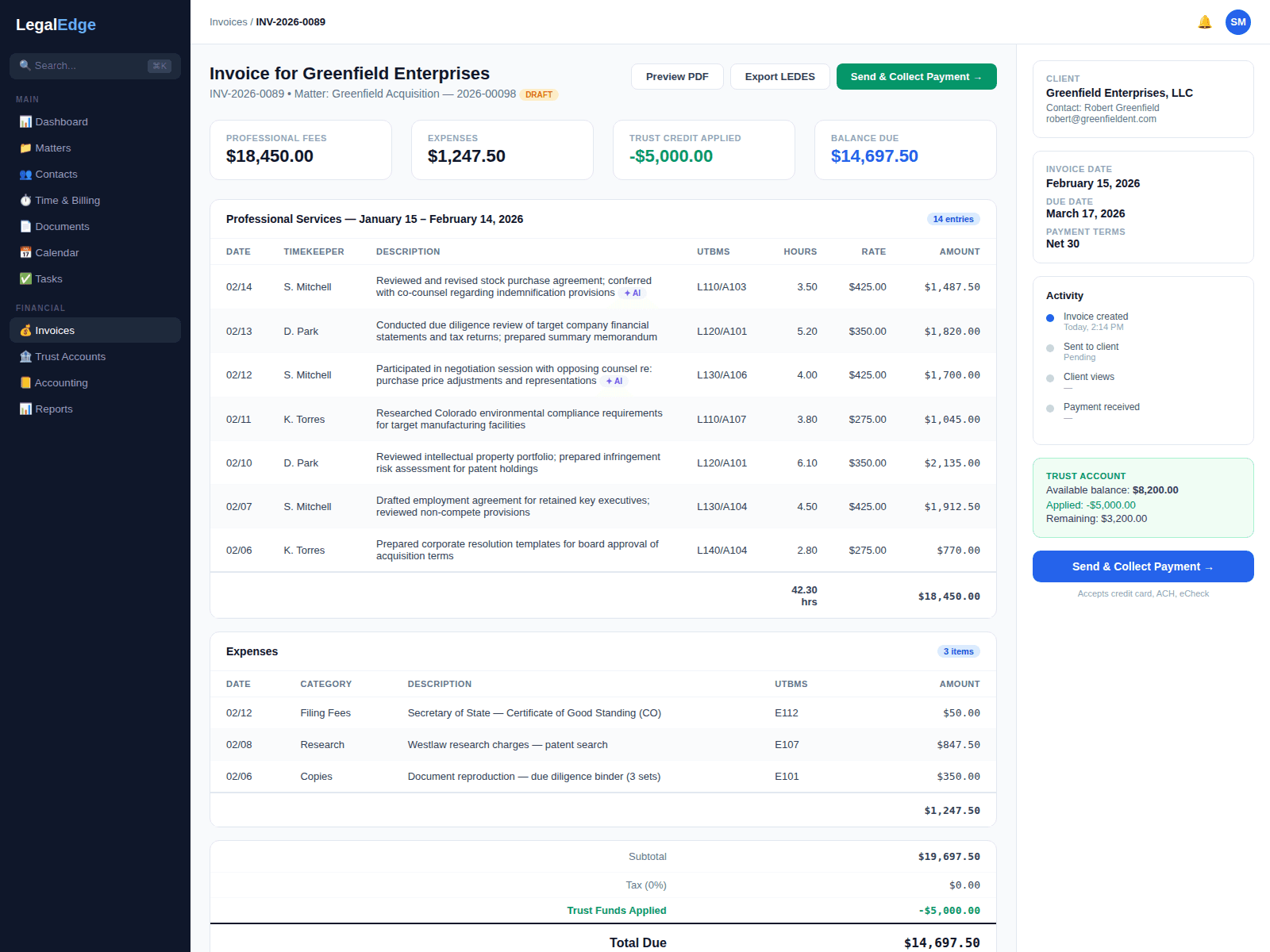Image resolution: width=1270 pixels, height=952 pixels.
Task: Click Trust Credit Applied -$5,000.00 card
Action: coord(704,150)
